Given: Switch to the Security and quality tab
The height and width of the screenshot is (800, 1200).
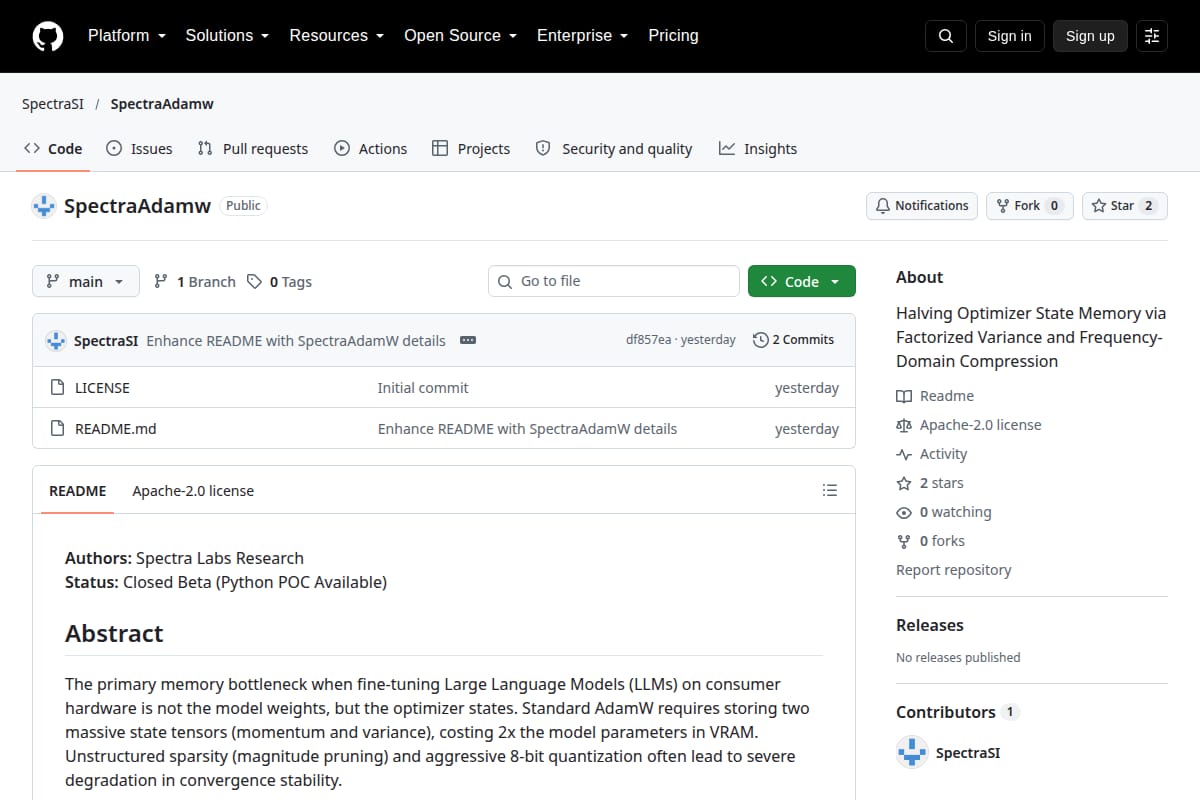Looking at the screenshot, I should (614, 149).
